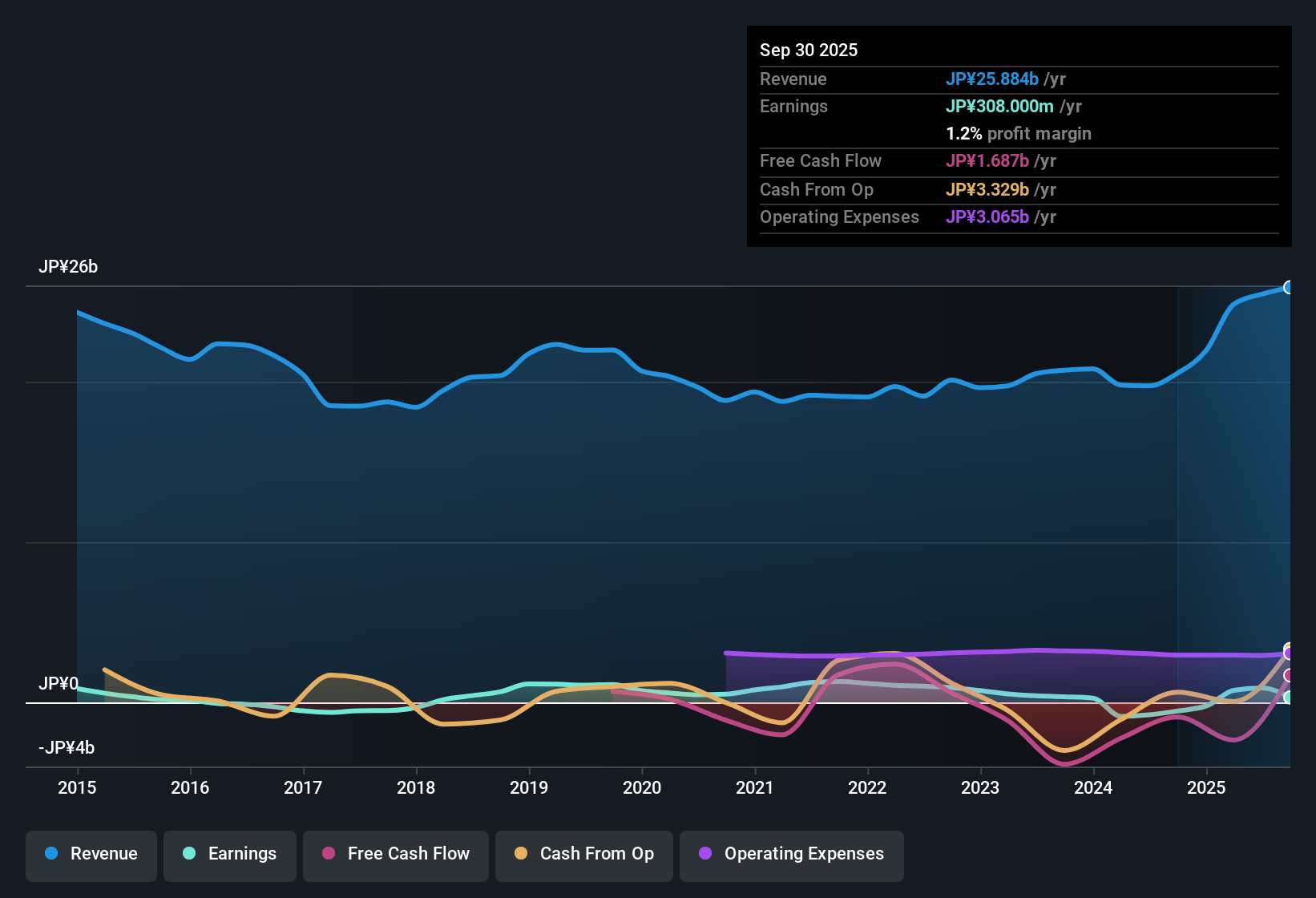Click the purple Operating Expenses legend dot
1316x898 pixels.
[704, 854]
